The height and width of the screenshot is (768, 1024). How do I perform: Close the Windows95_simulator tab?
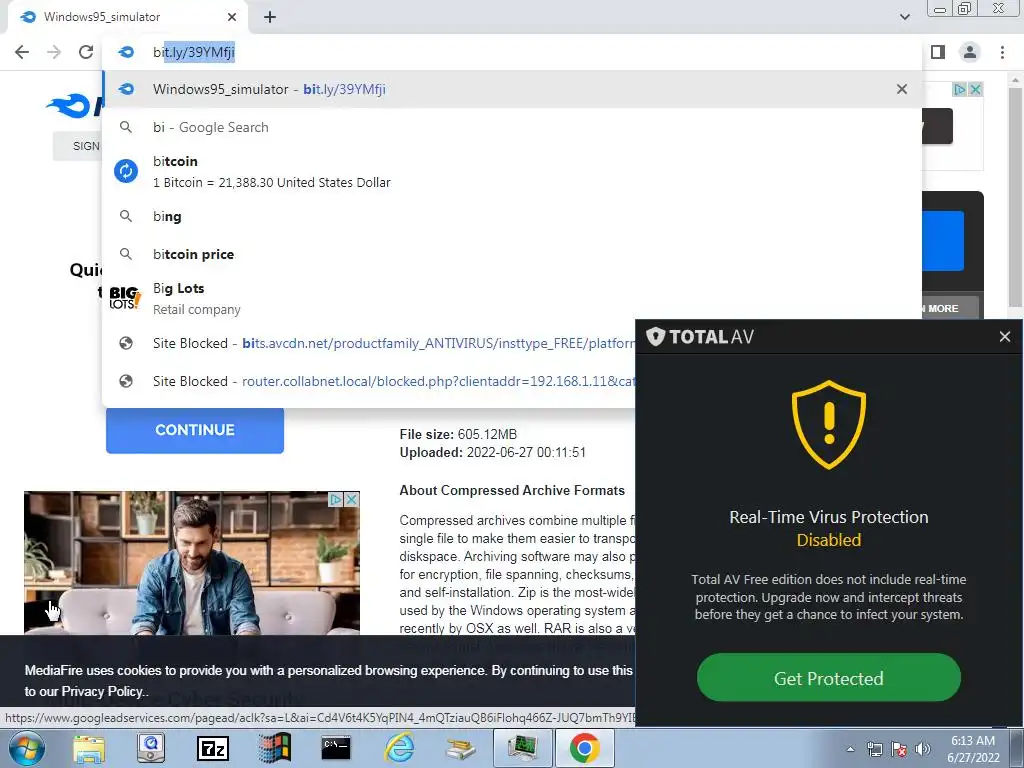tap(232, 17)
